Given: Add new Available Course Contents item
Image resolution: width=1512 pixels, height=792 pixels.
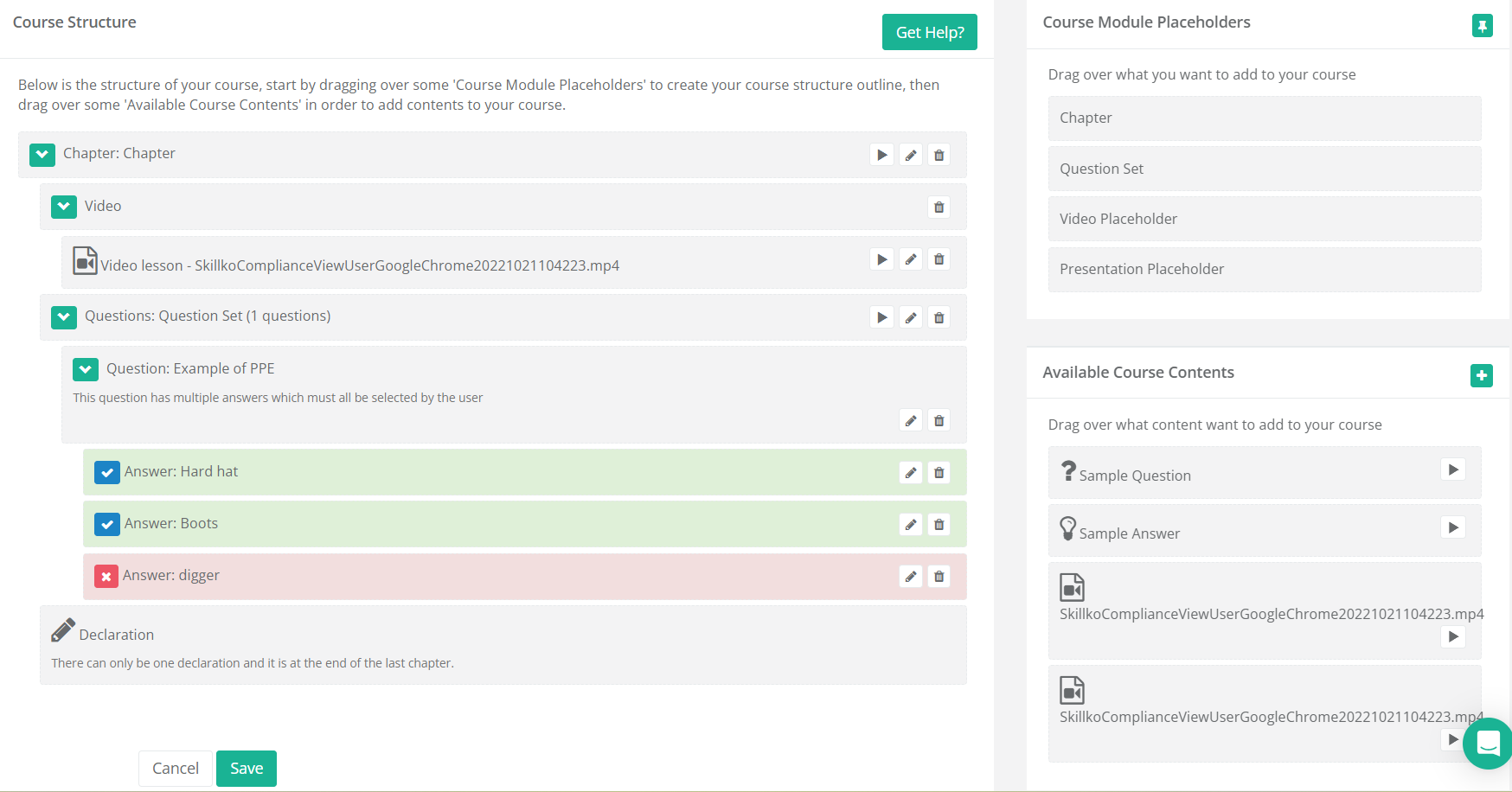Looking at the screenshot, I should (1481, 376).
